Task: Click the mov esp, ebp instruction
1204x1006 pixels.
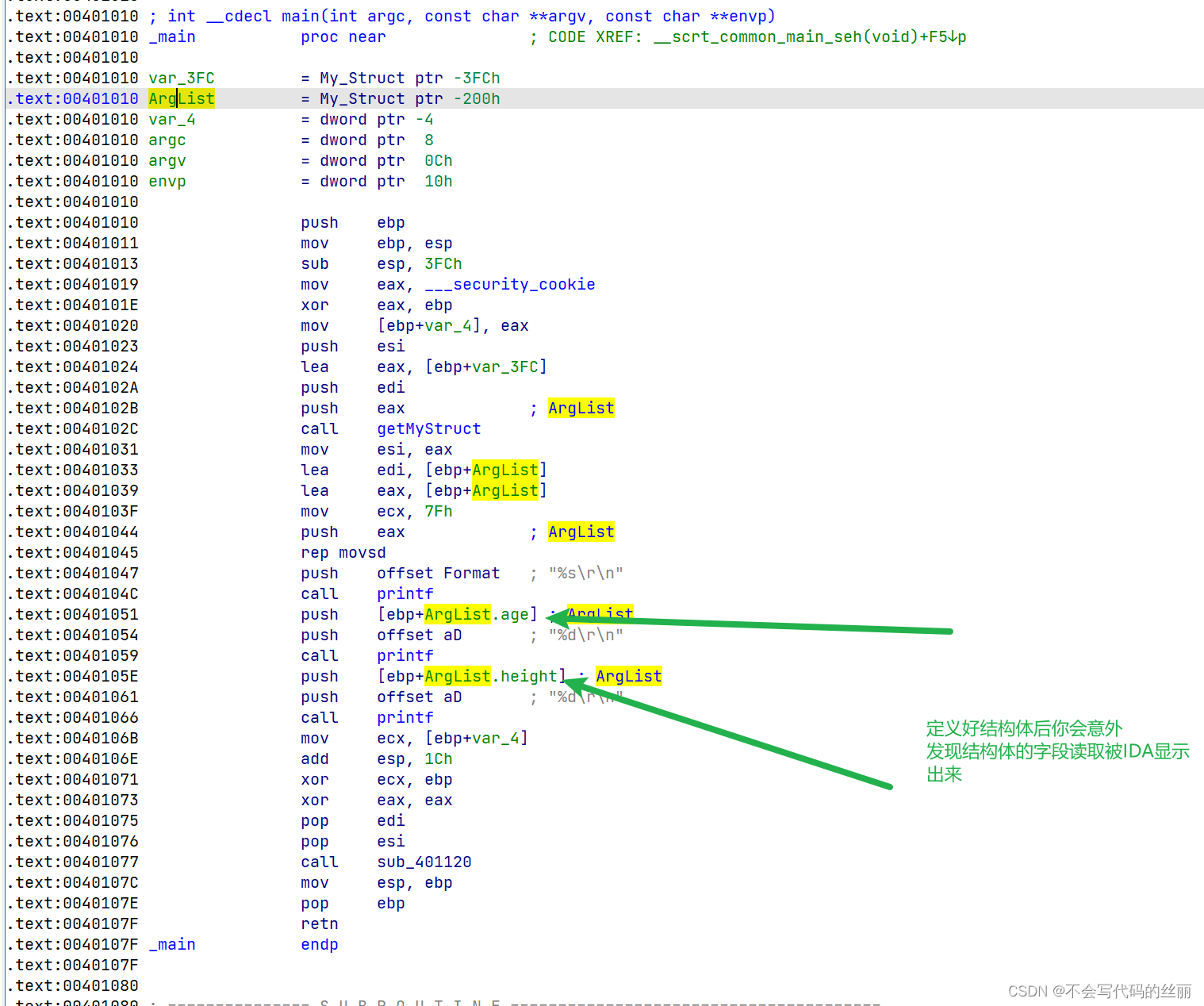Action: (x=377, y=882)
